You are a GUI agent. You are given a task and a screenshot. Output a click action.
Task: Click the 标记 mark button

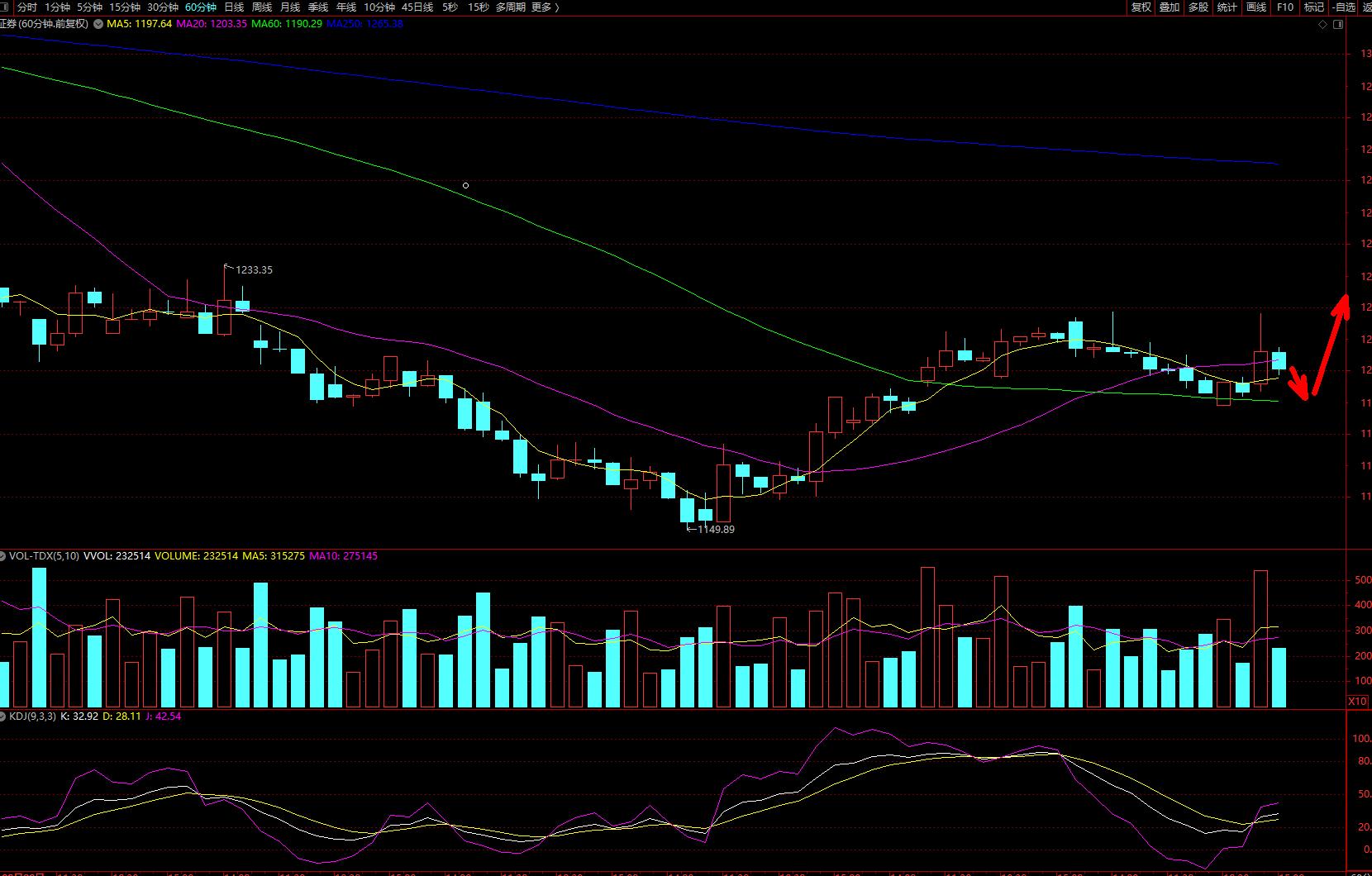(x=1314, y=7)
